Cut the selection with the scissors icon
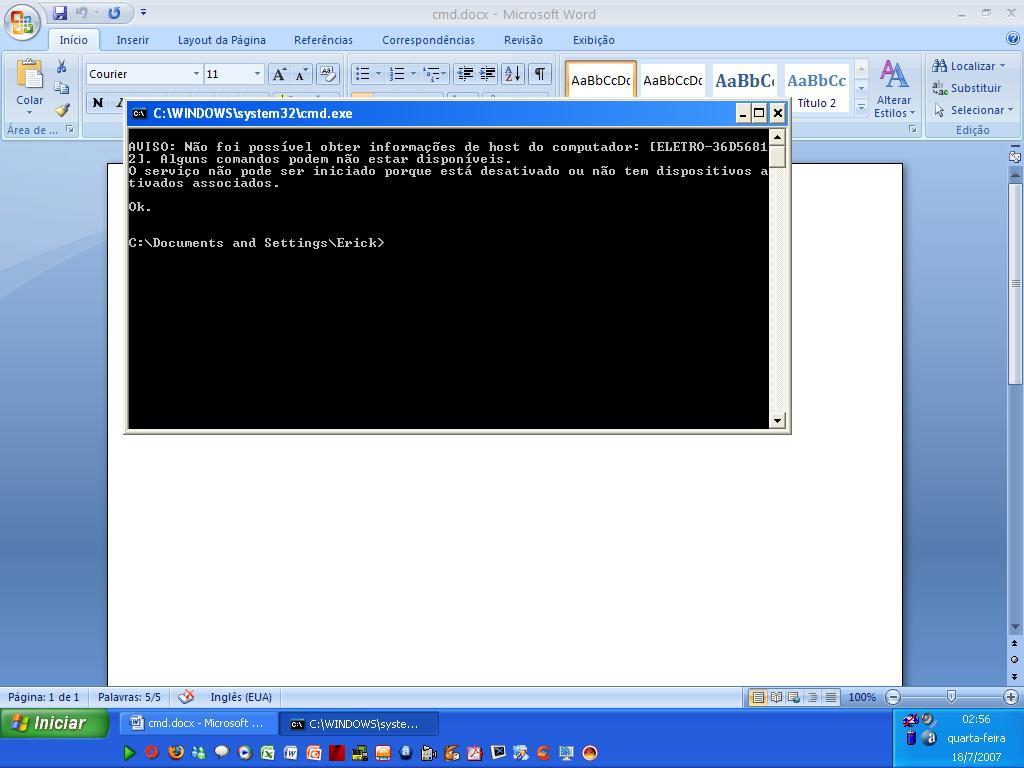This screenshot has height=768, width=1024. pos(61,66)
